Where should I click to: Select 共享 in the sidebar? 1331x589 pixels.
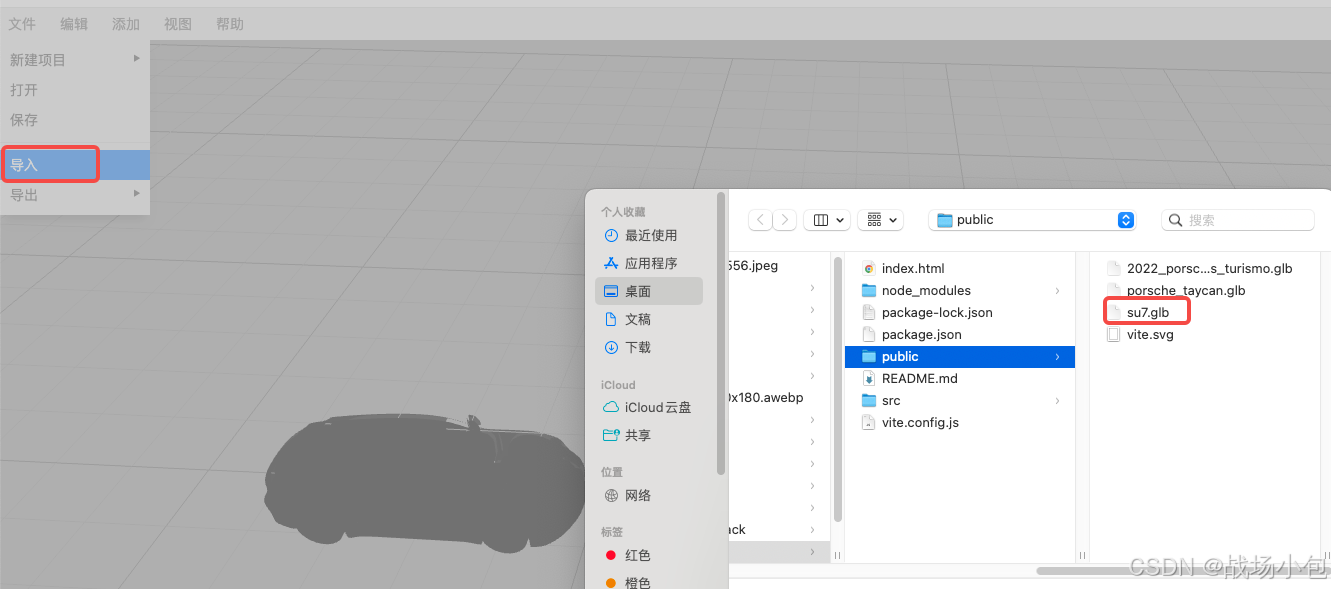[x=649, y=435]
